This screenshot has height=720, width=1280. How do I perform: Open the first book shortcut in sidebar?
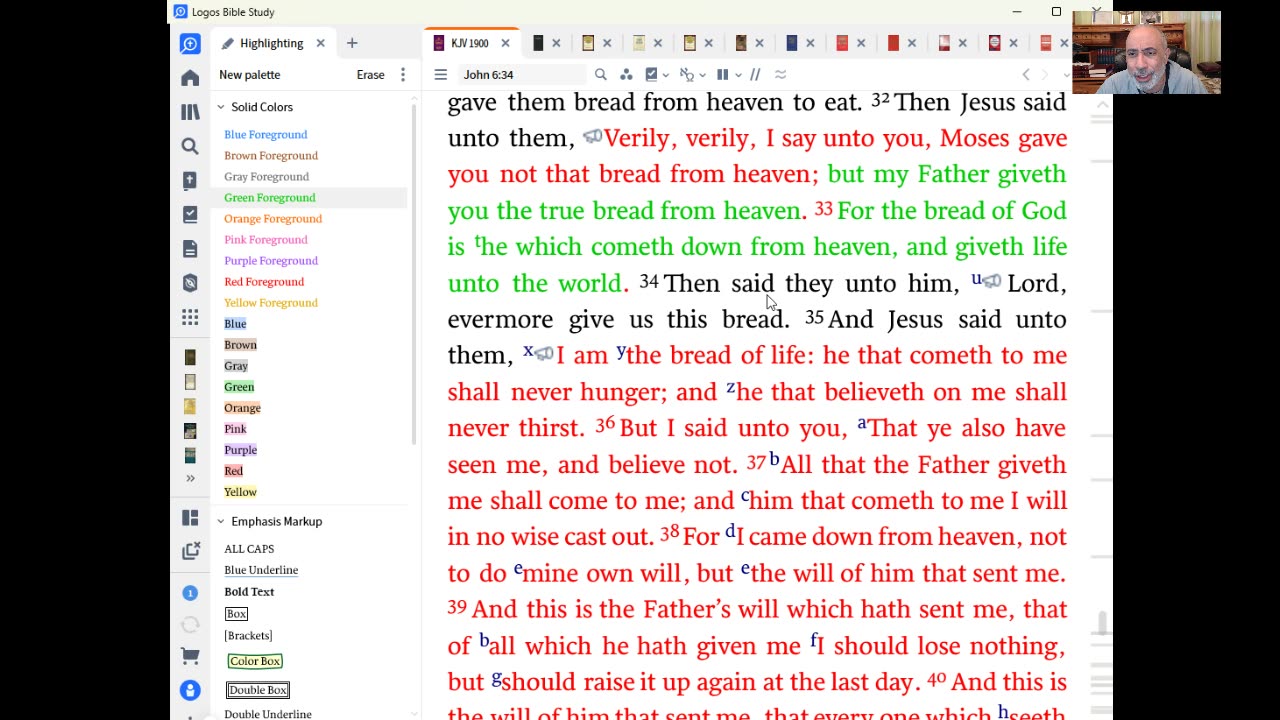190,358
